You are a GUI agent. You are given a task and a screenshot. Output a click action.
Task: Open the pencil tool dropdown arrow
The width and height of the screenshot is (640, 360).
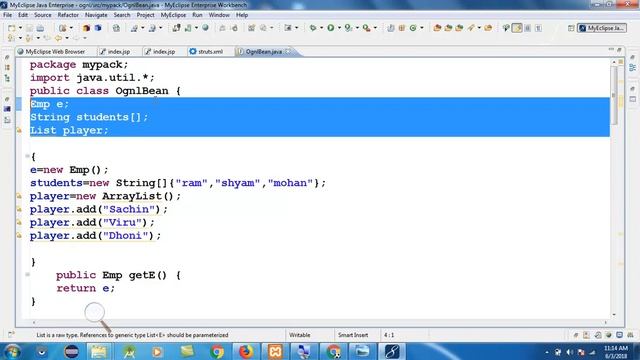479,28
